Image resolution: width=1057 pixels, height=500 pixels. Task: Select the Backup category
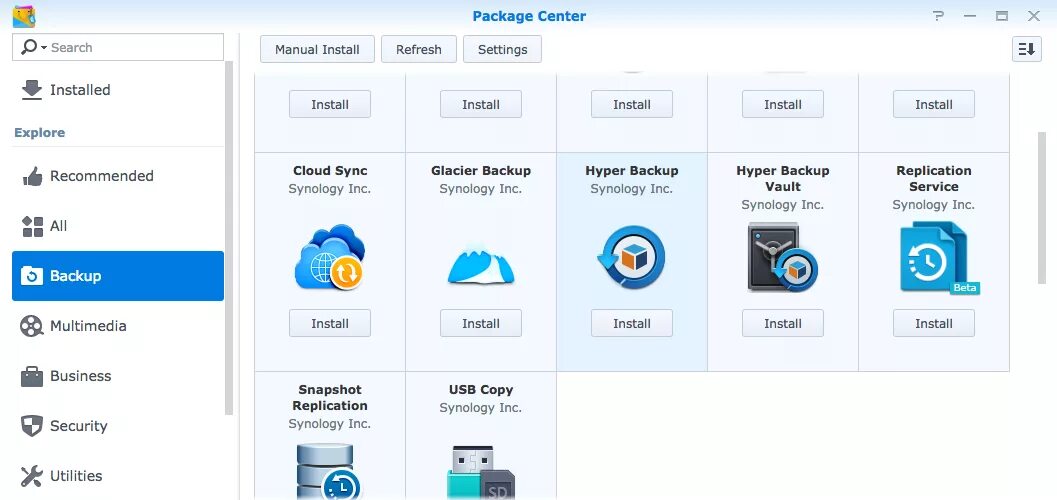pyautogui.click(x=118, y=276)
